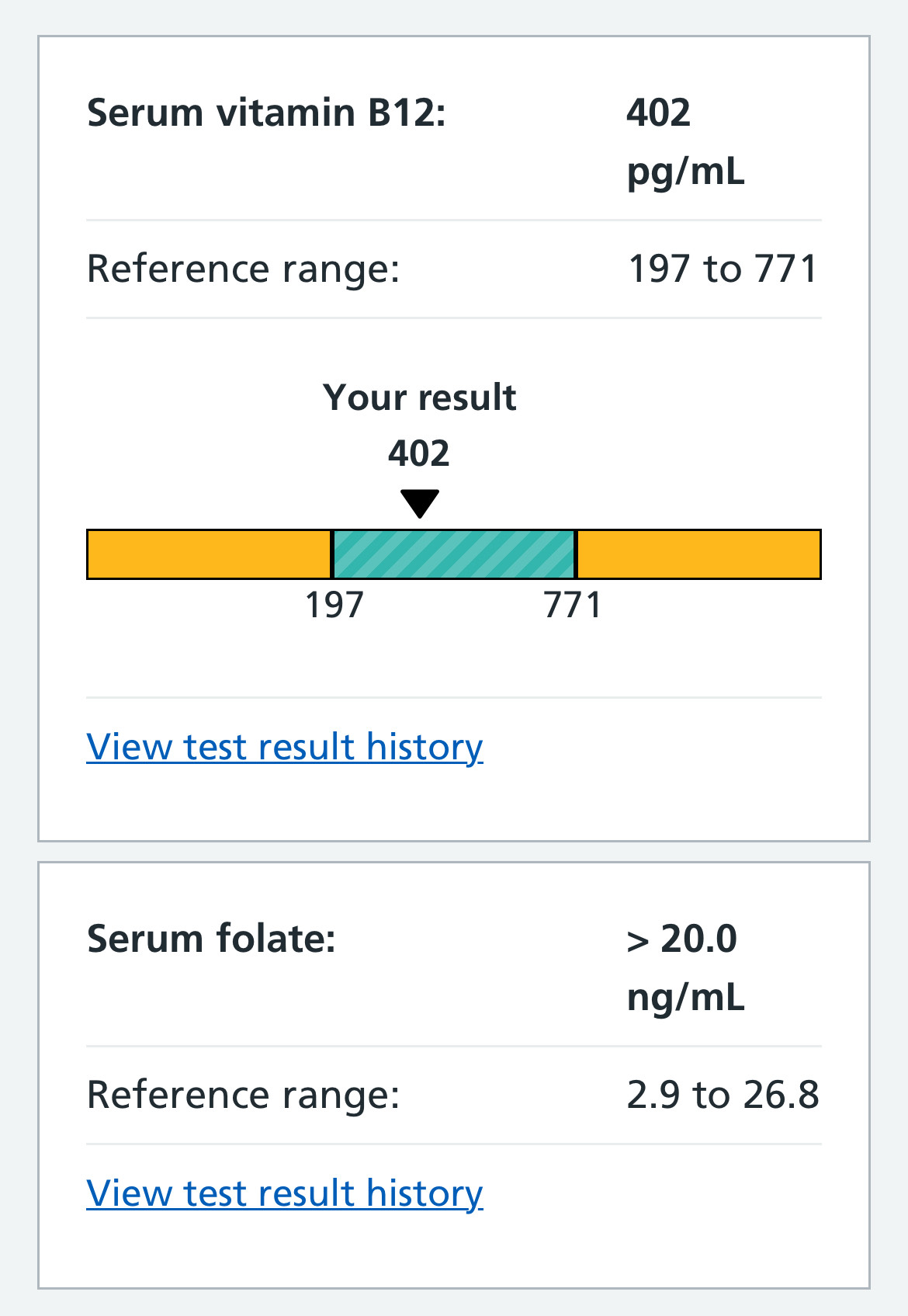Click the 197 lower bound label under bar
This screenshot has width=908, height=1316.
pyautogui.click(x=334, y=606)
